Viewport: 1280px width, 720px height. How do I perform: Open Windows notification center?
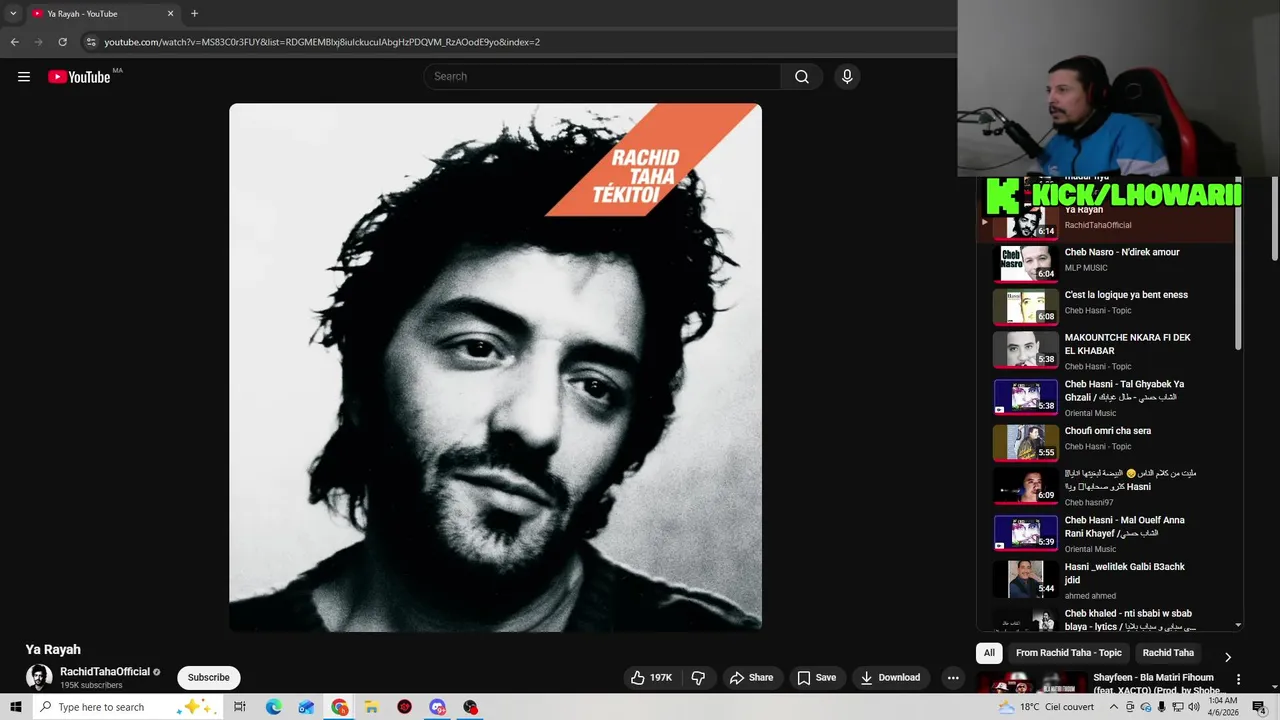[1259, 707]
